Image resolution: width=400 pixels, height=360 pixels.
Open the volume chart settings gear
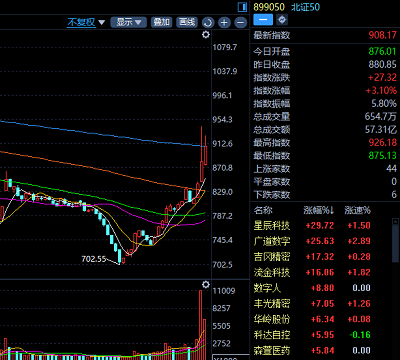coord(206,284)
